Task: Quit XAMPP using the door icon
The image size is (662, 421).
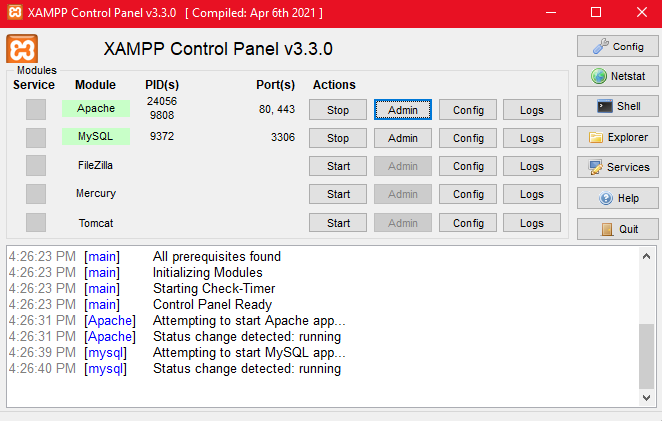Action: tap(618, 229)
